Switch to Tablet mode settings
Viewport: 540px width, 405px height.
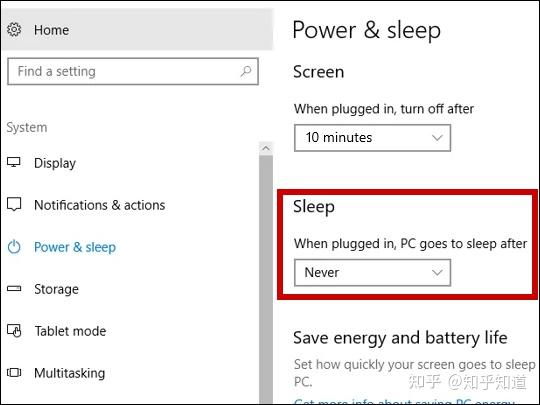coord(70,331)
